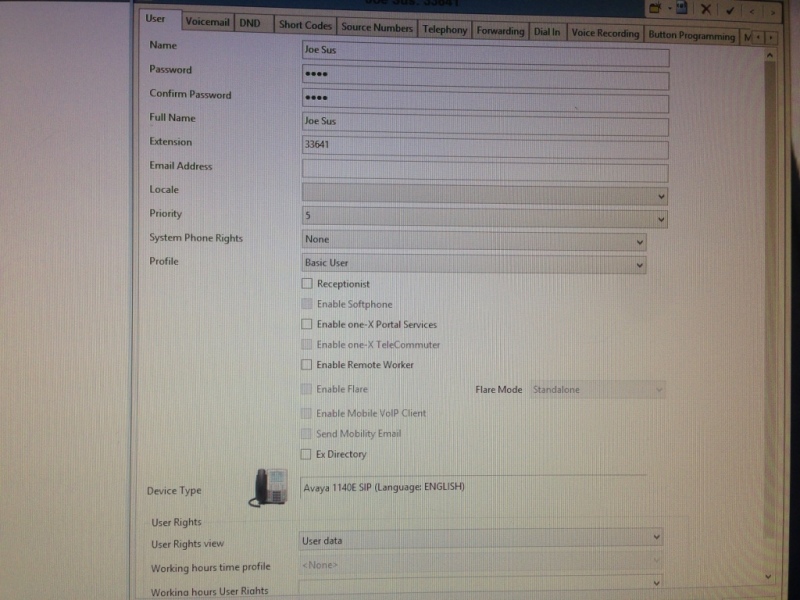Click the Full Name field
This screenshot has width=800, height=600.
click(x=485, y=124)
